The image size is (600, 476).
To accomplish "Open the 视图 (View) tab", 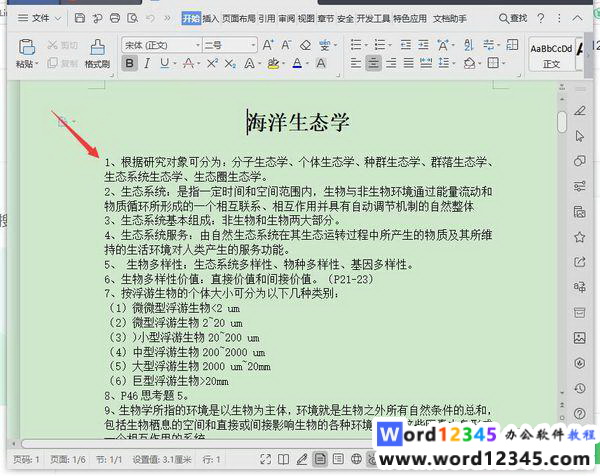I will coord(306,18).
